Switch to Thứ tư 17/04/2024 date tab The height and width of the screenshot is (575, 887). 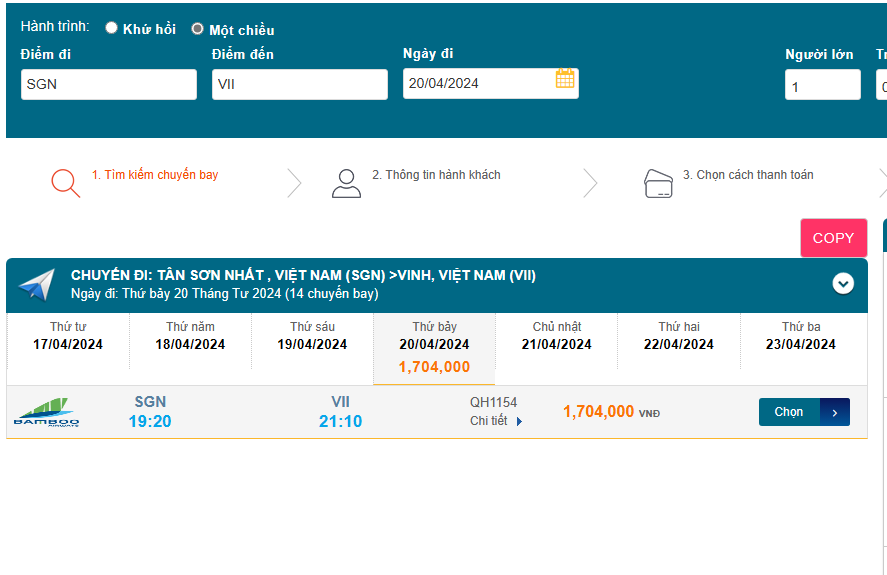[68, 337]
